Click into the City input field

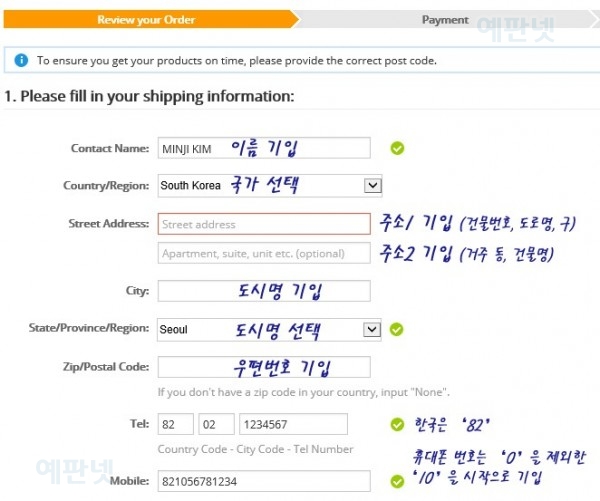tap(264, 291)
